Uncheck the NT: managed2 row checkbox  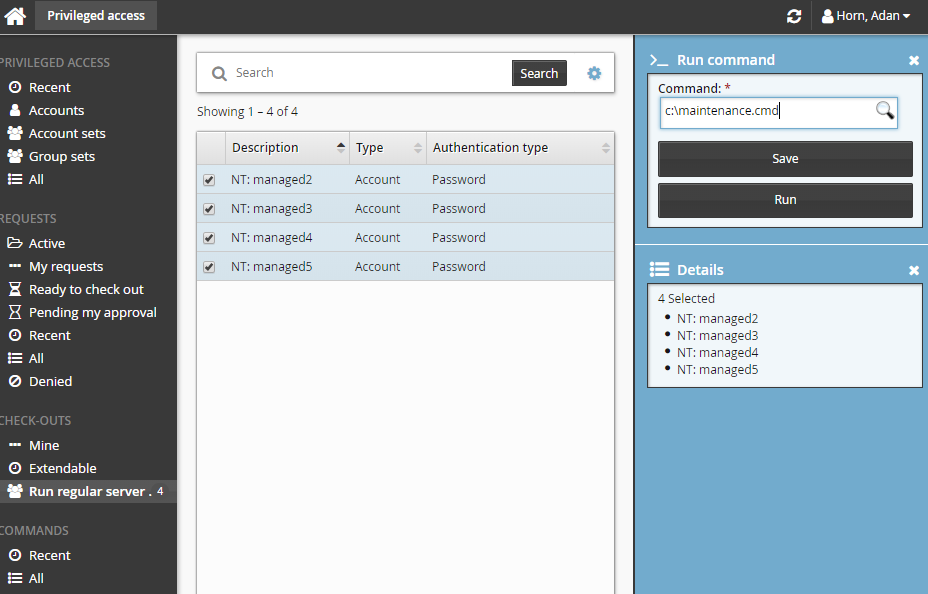pyautogui.click(x=209, y=181)
